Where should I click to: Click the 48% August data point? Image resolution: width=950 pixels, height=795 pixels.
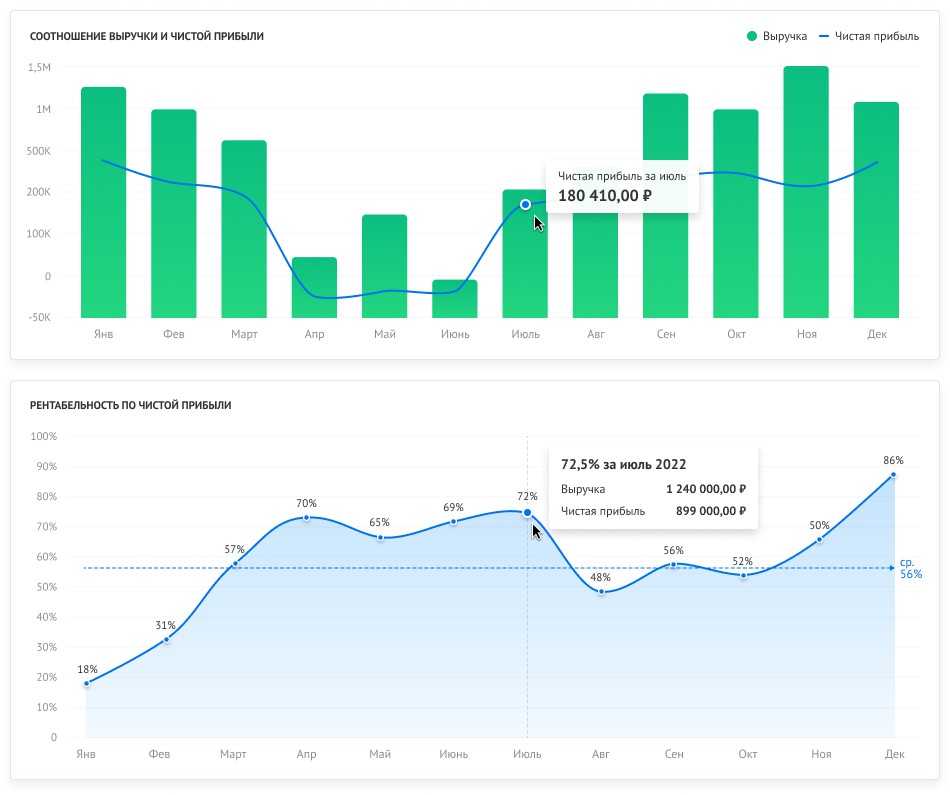[x=601, y=592]
